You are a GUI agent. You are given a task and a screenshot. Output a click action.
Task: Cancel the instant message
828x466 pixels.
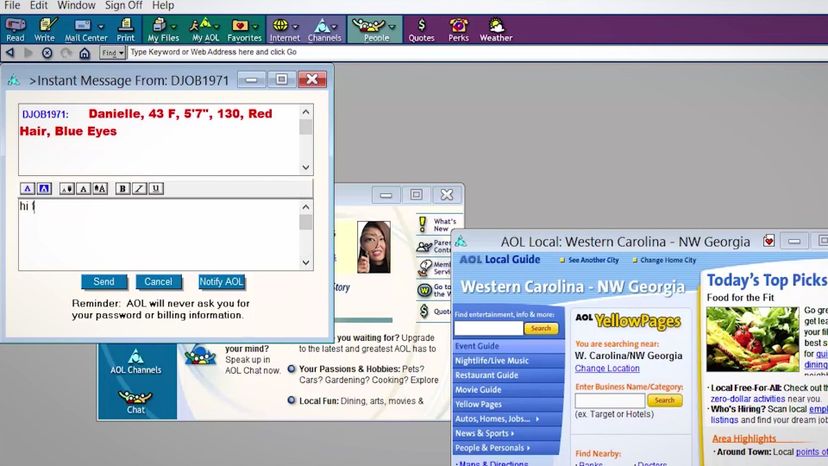(x=158, y=282)
